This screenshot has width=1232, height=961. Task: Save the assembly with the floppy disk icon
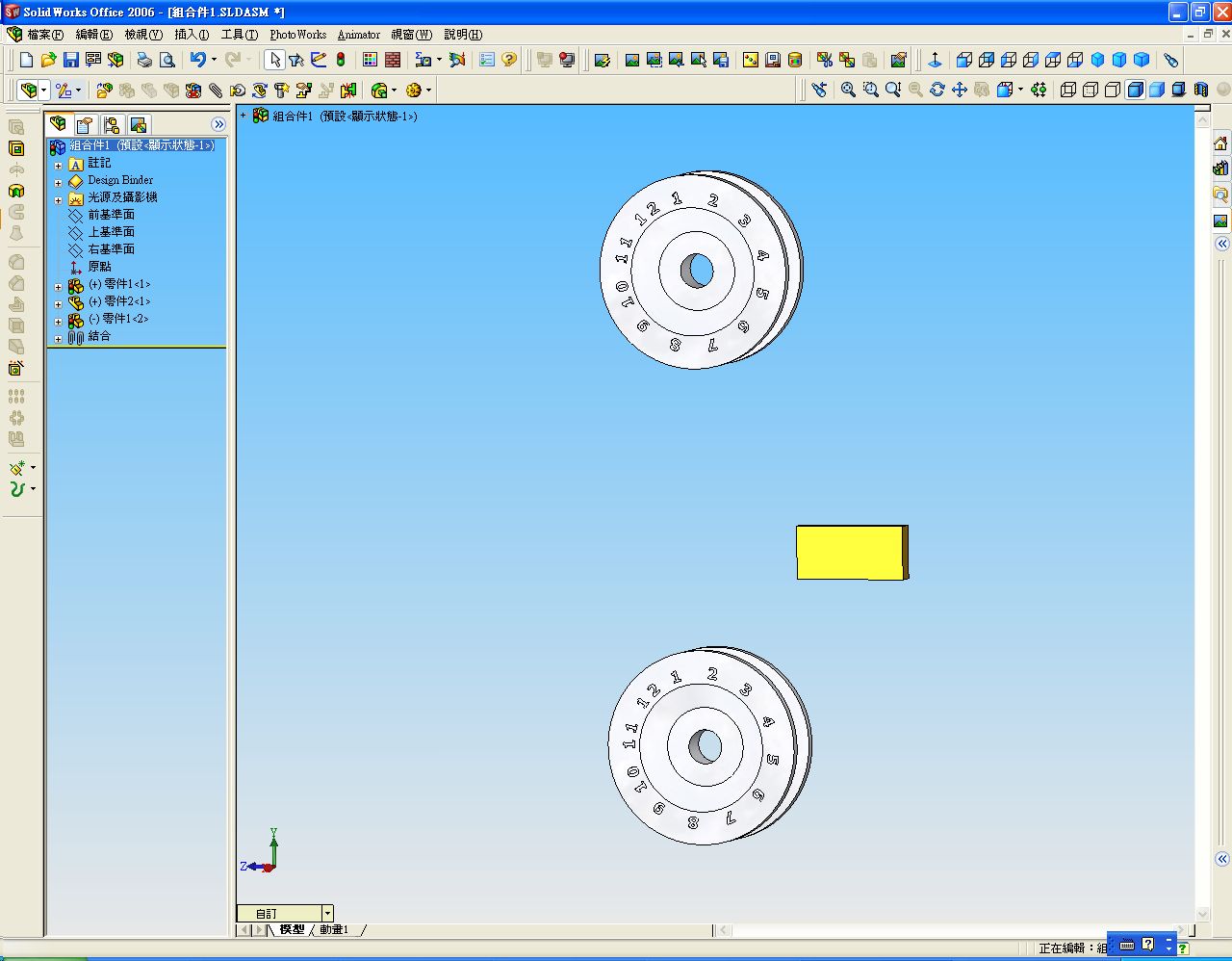pos(71,60)
